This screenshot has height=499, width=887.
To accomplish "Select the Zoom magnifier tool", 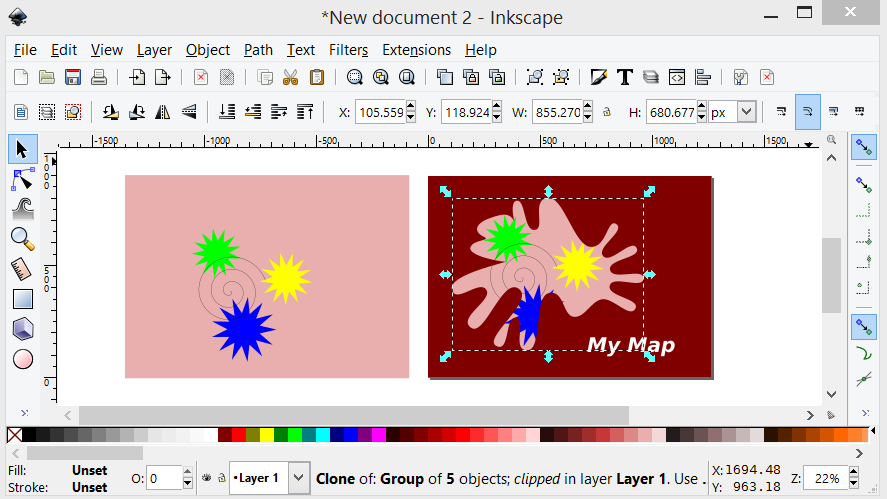I will tap(22, 238).
